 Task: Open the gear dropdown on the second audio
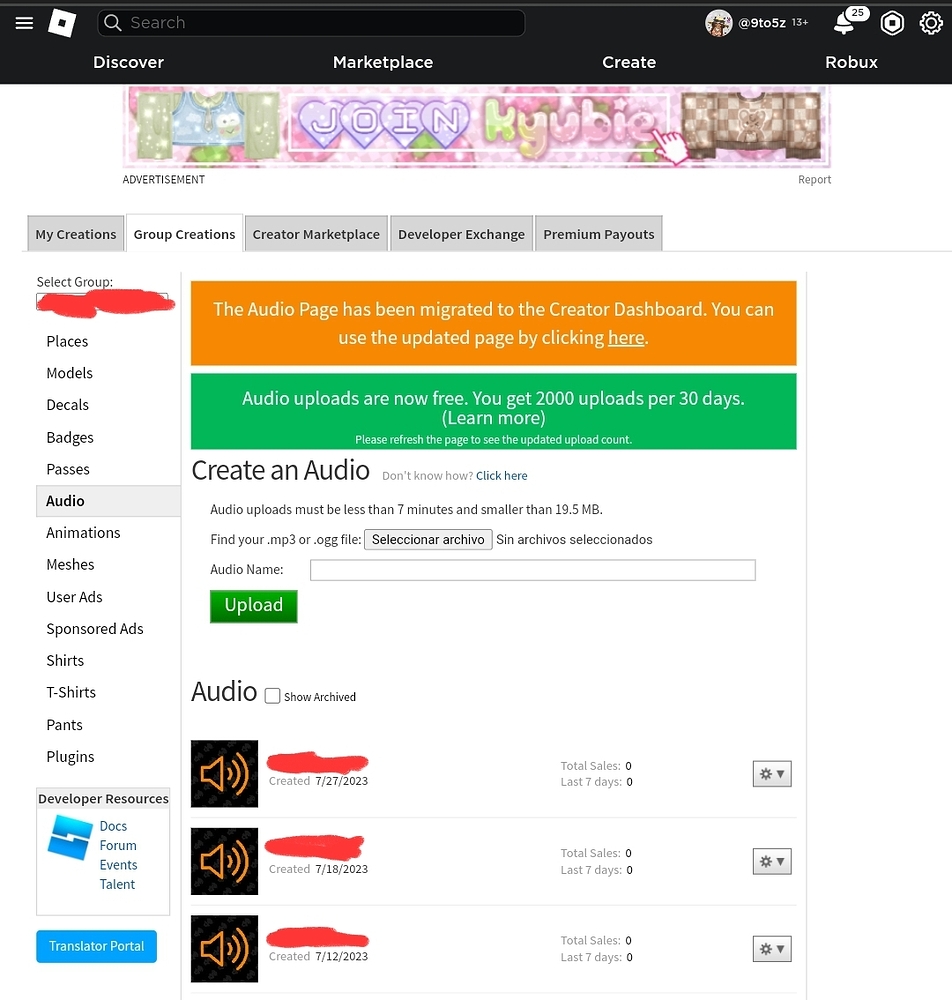[x=771, y=861]
